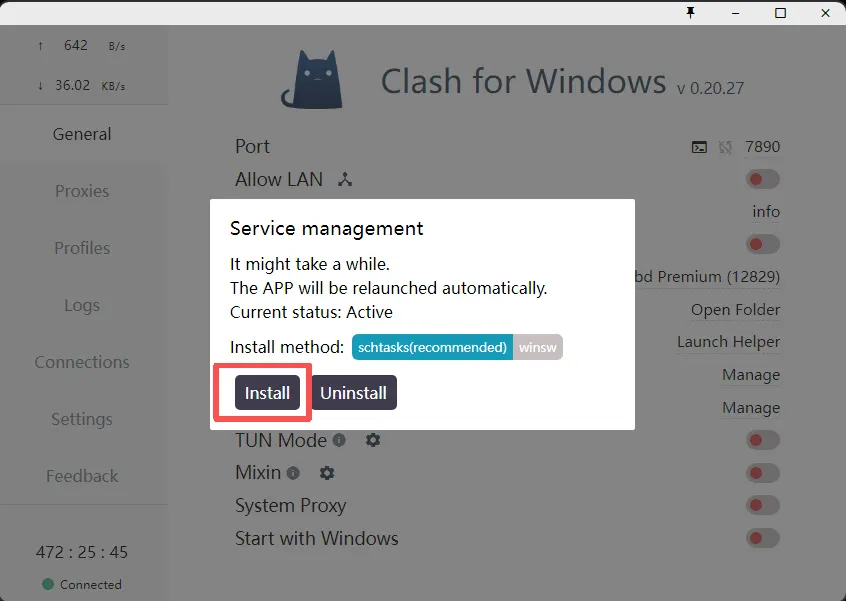Open Mixin gear settings
The image size is (846, 601).
(327, 473)
